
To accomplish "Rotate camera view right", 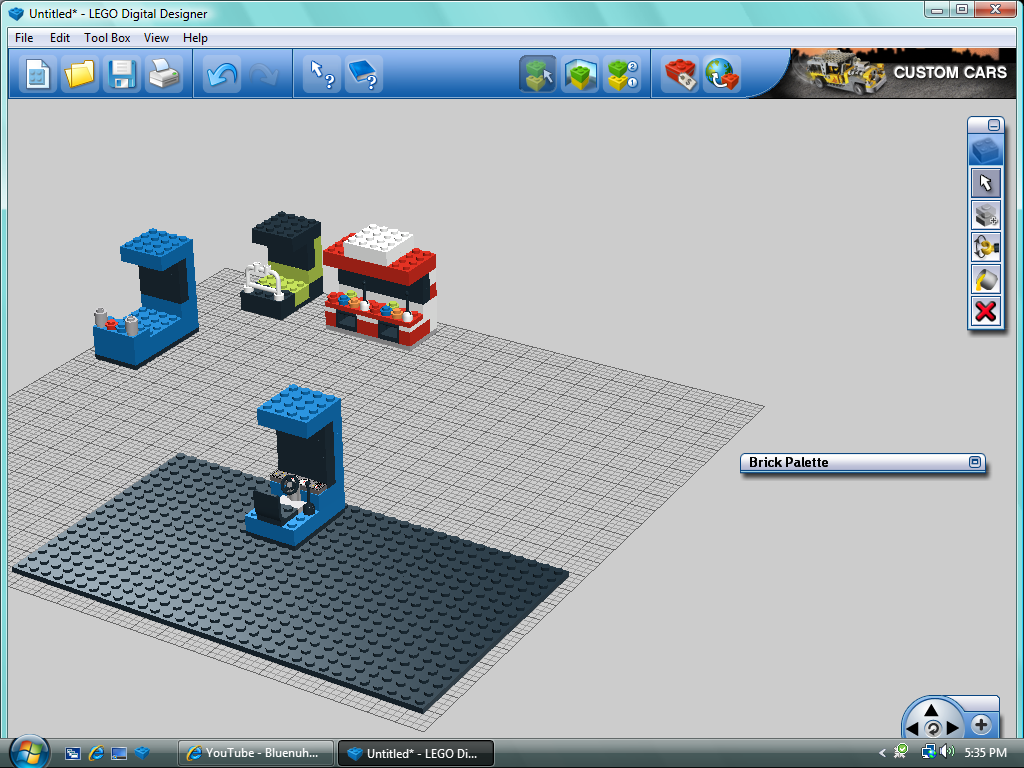I will click(952, 728).
